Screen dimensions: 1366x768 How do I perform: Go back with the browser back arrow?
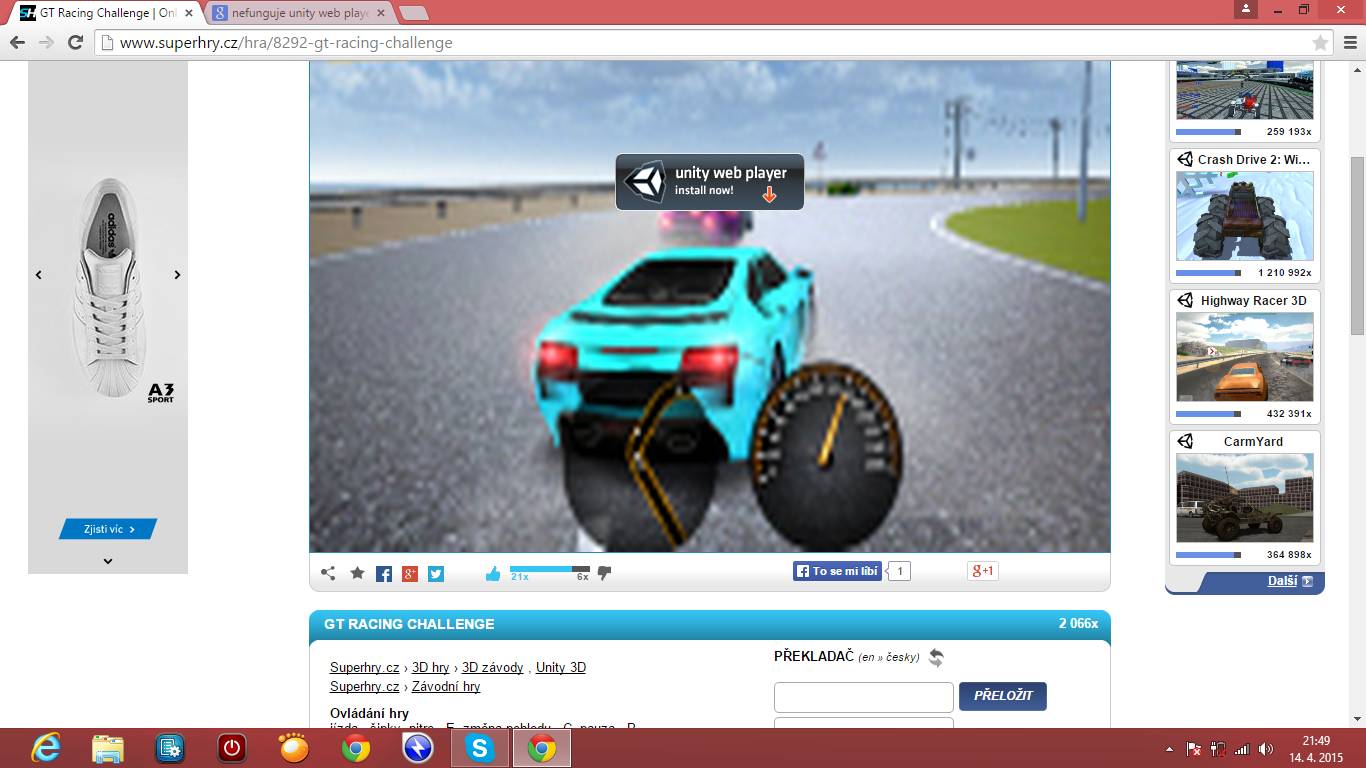[x=17, y=43]
